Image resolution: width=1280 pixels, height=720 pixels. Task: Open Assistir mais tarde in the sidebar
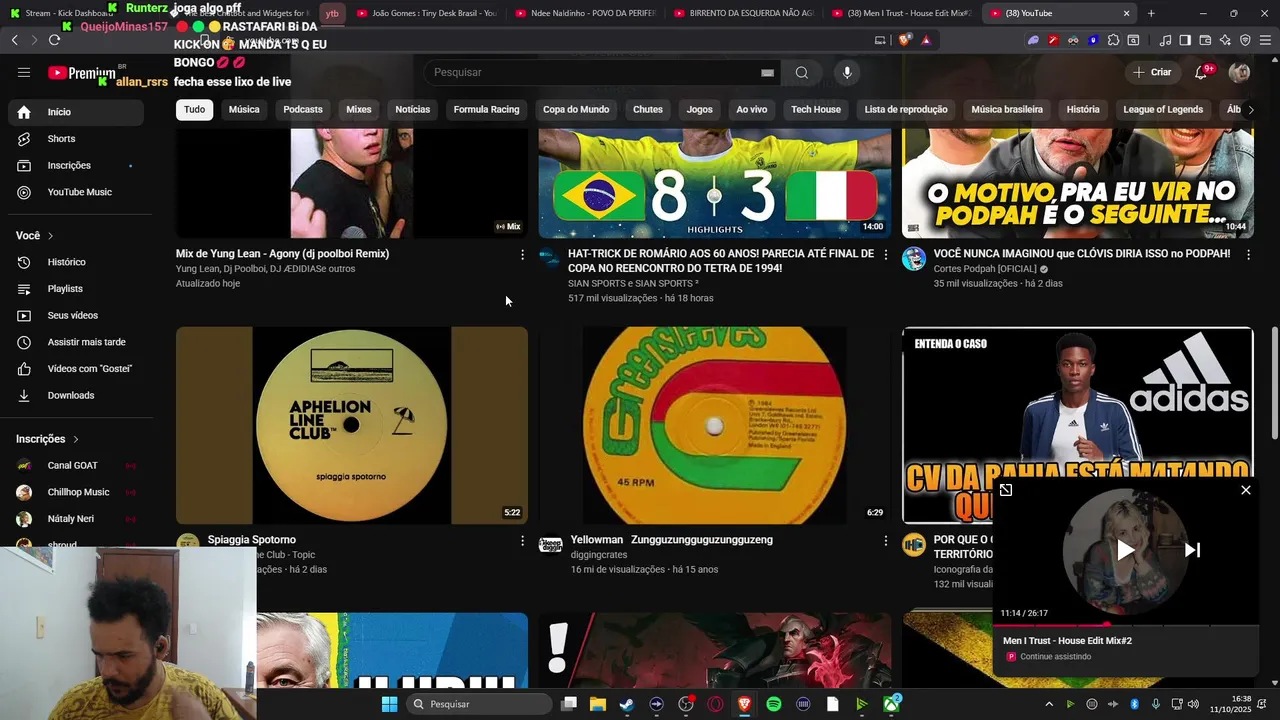pyautogui.click(x=76, y=342)
